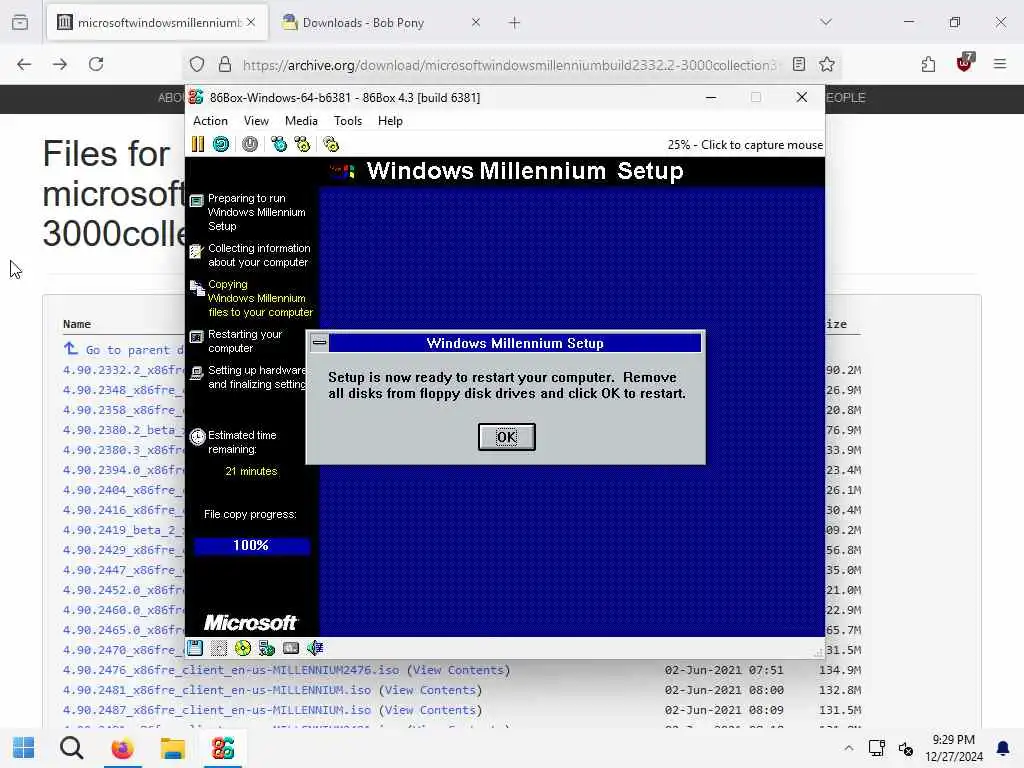Click the 4.90.2419_beta_2 file link

click(124, 530)
